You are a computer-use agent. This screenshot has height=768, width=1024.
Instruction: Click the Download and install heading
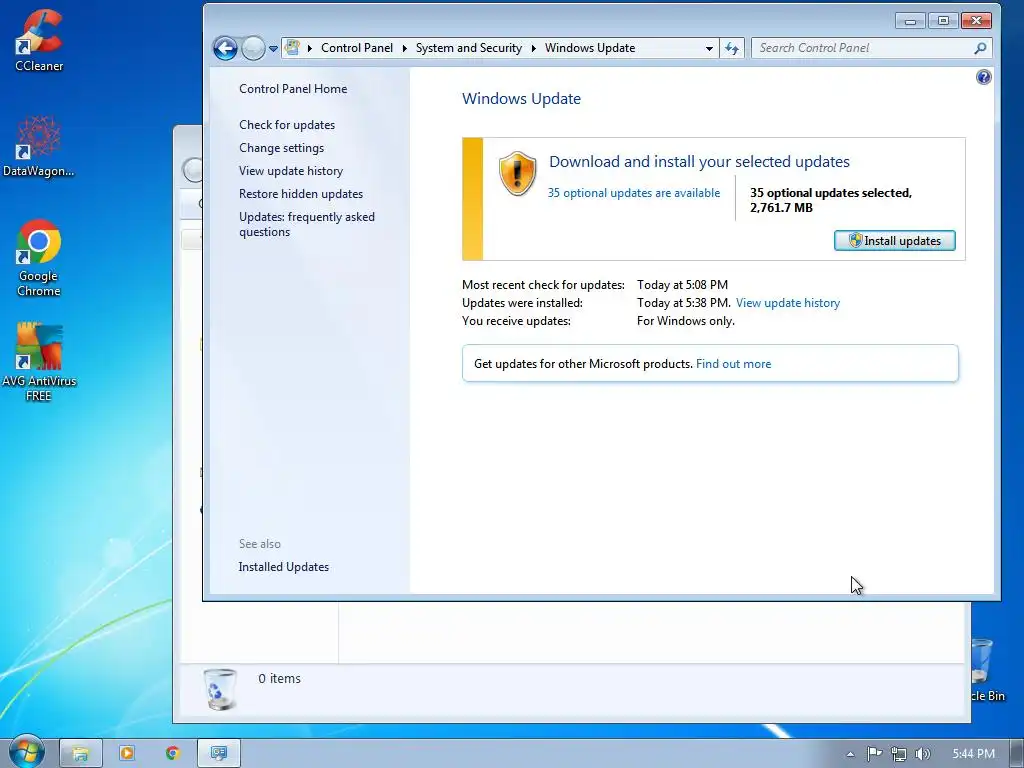click(x=699, y=161)
